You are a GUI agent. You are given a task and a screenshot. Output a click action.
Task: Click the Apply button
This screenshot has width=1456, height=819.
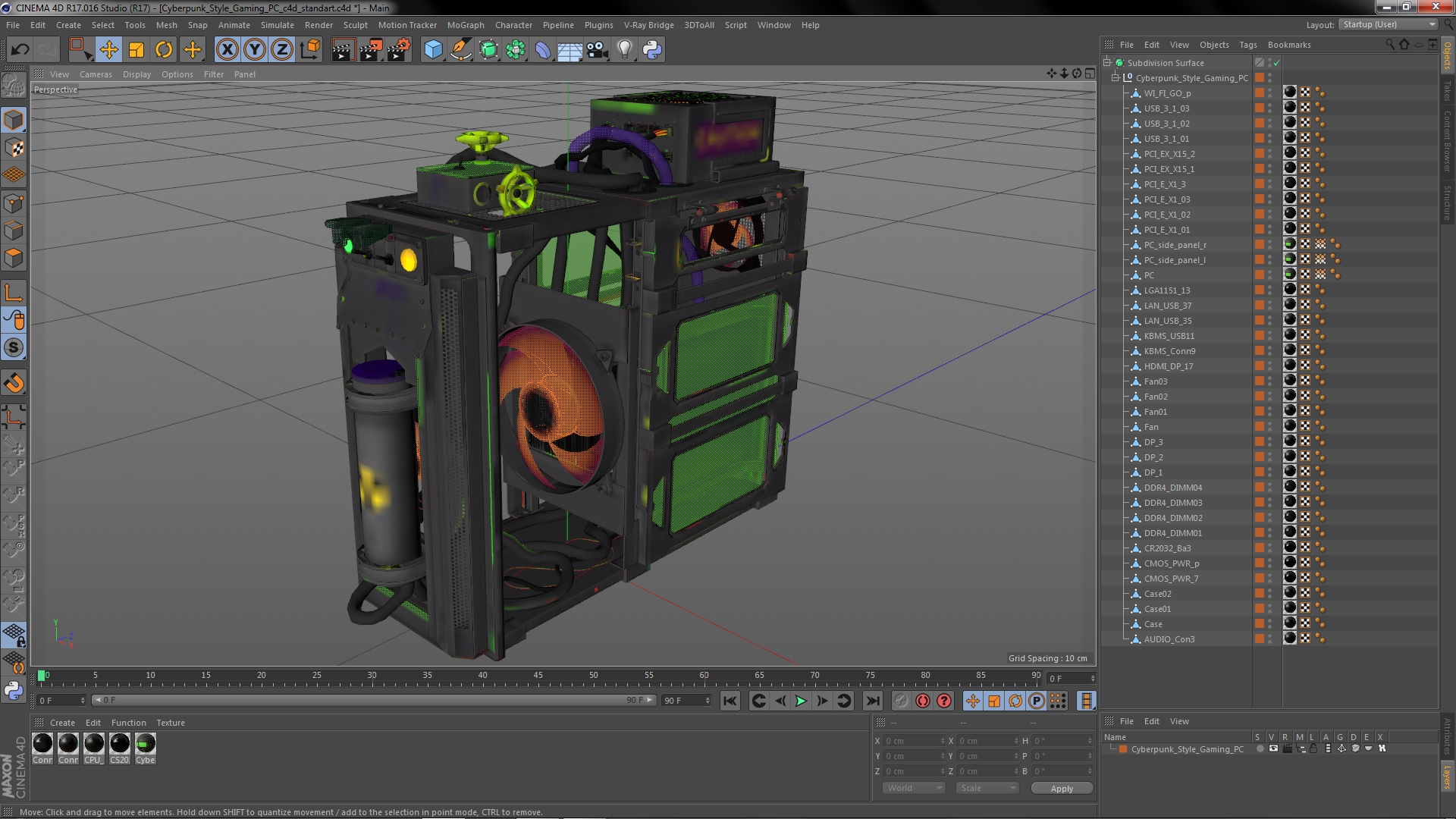(1062, 789)
